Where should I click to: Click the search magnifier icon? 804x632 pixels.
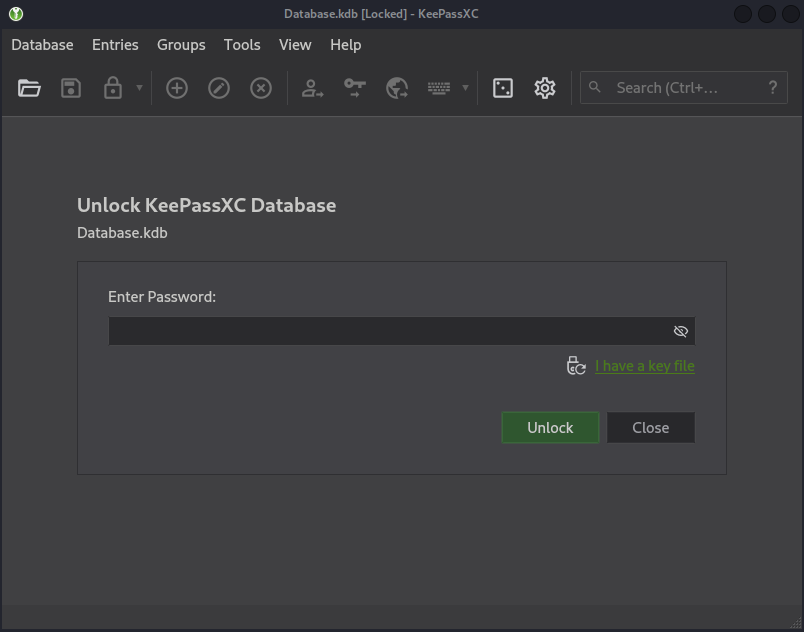[x=595, y=87]
